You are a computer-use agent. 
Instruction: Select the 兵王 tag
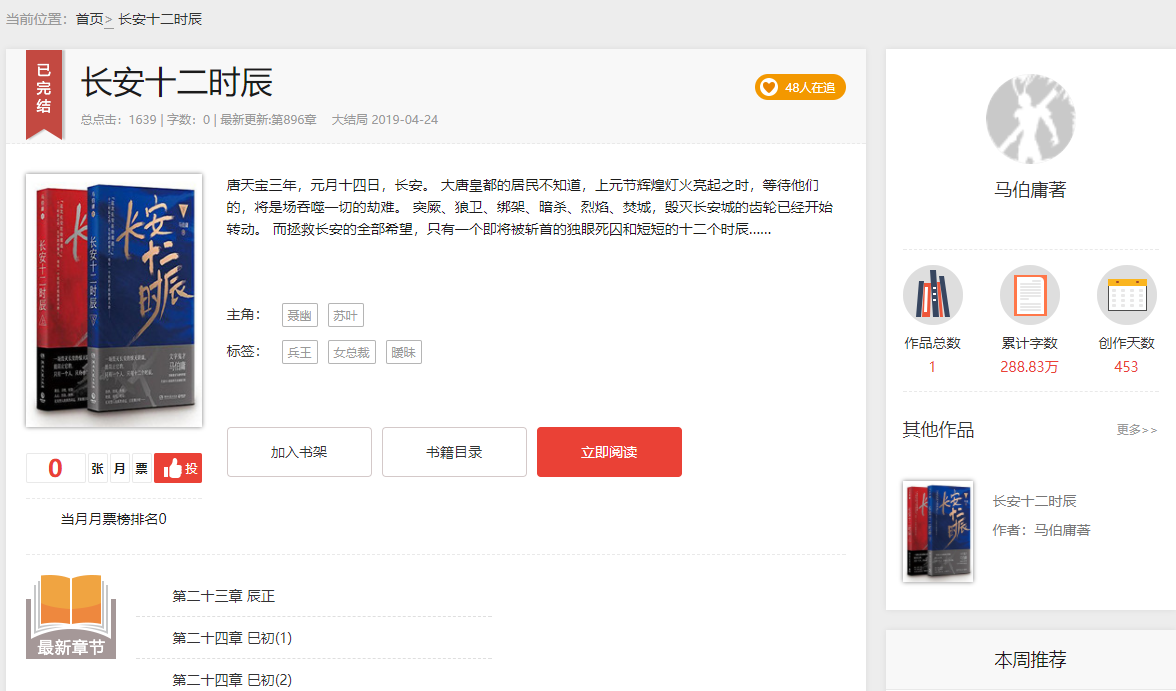tap(300, 352)
